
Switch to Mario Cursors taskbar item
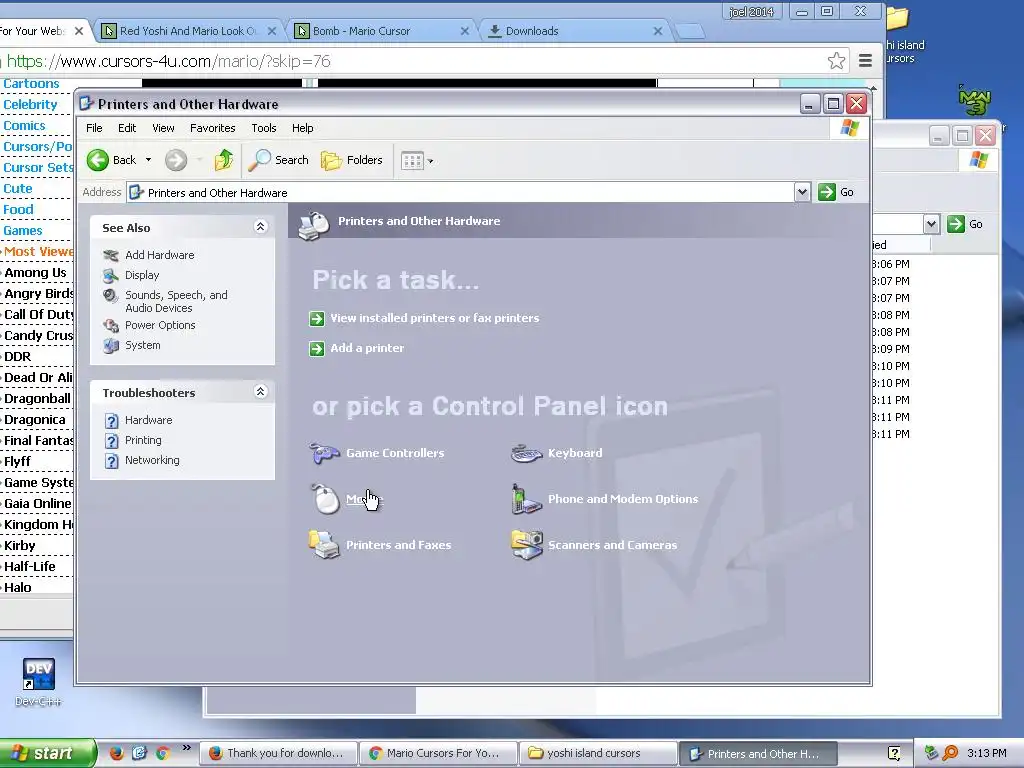coord(439,753)
